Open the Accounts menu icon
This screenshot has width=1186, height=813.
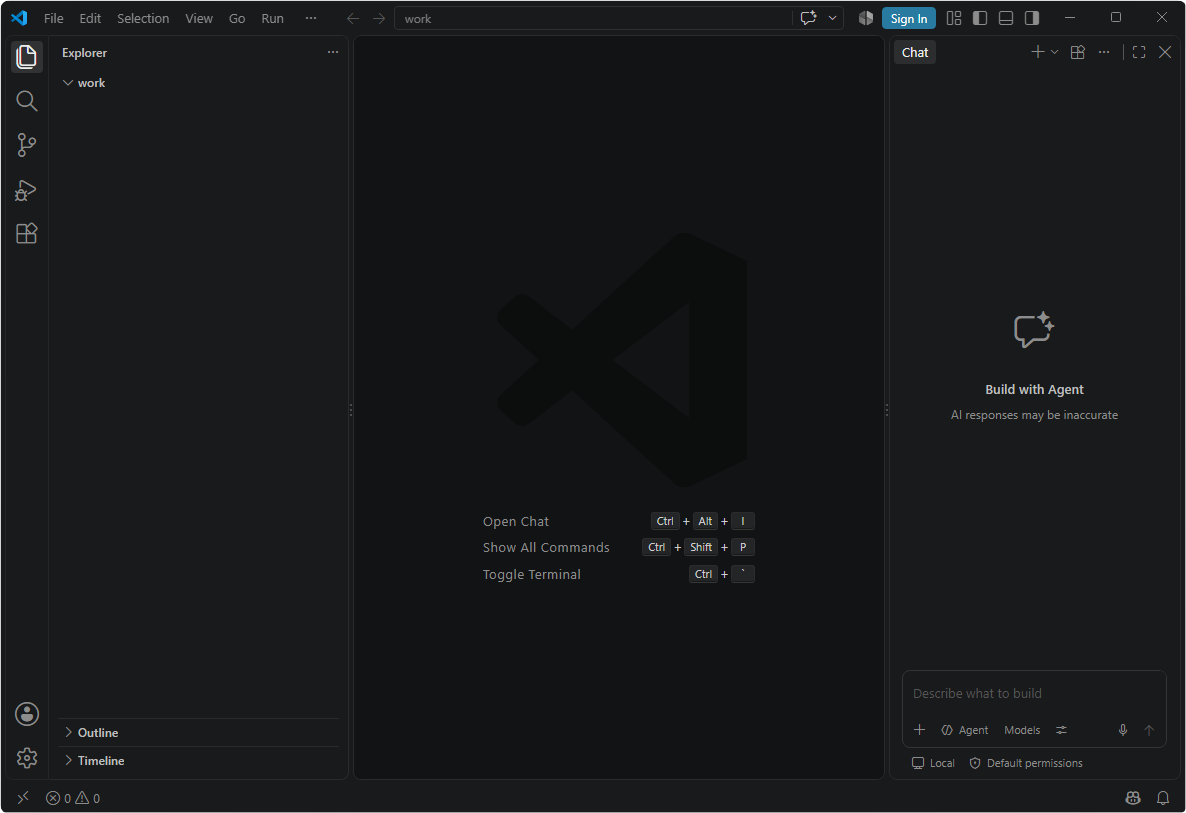(26, 714)
